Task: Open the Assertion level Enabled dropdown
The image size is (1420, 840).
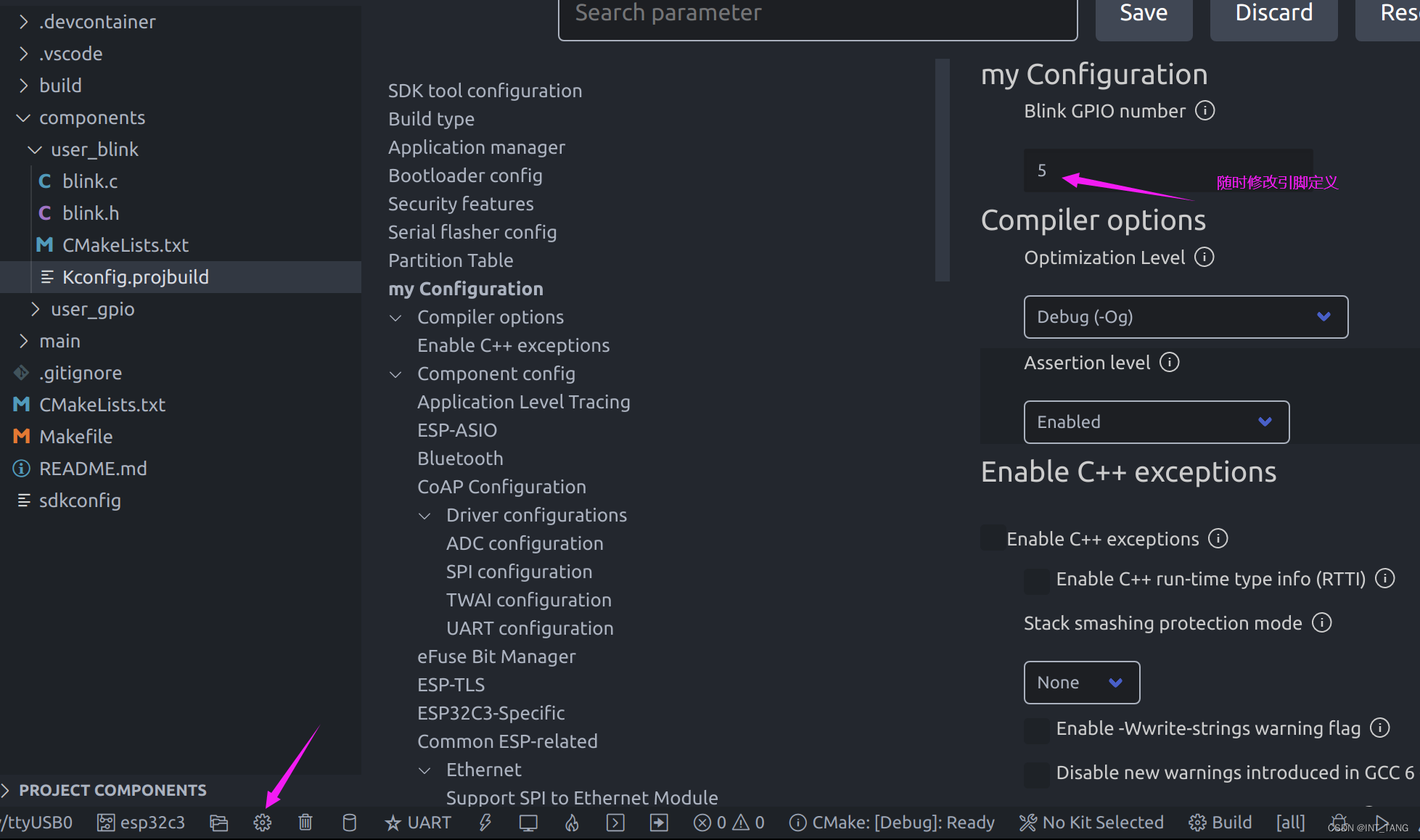Action: click(1157, 422)
